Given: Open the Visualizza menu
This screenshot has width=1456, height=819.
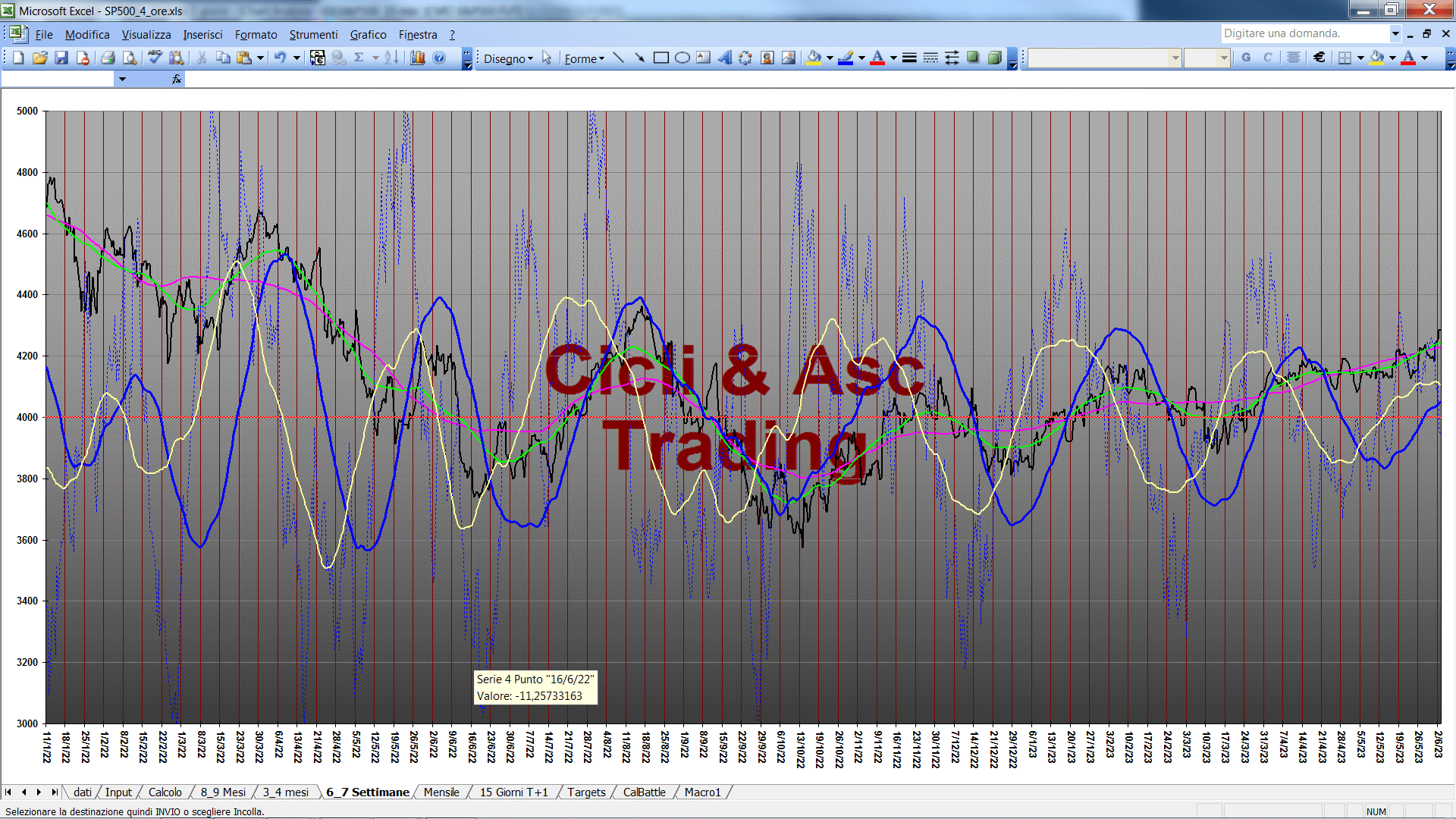Looking at the screenshot, I should 146,34.
